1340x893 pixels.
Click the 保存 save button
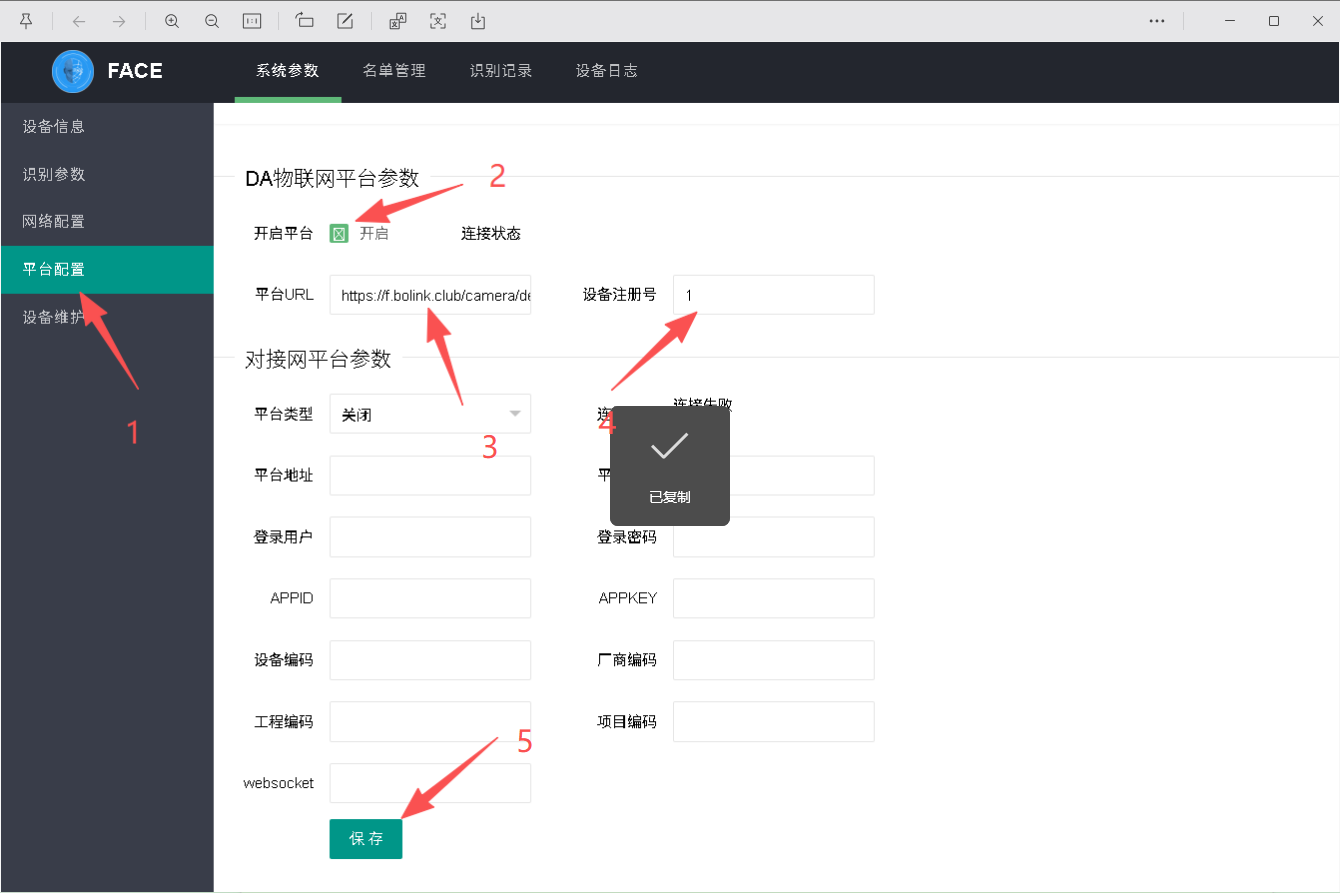tap(366, 839)
